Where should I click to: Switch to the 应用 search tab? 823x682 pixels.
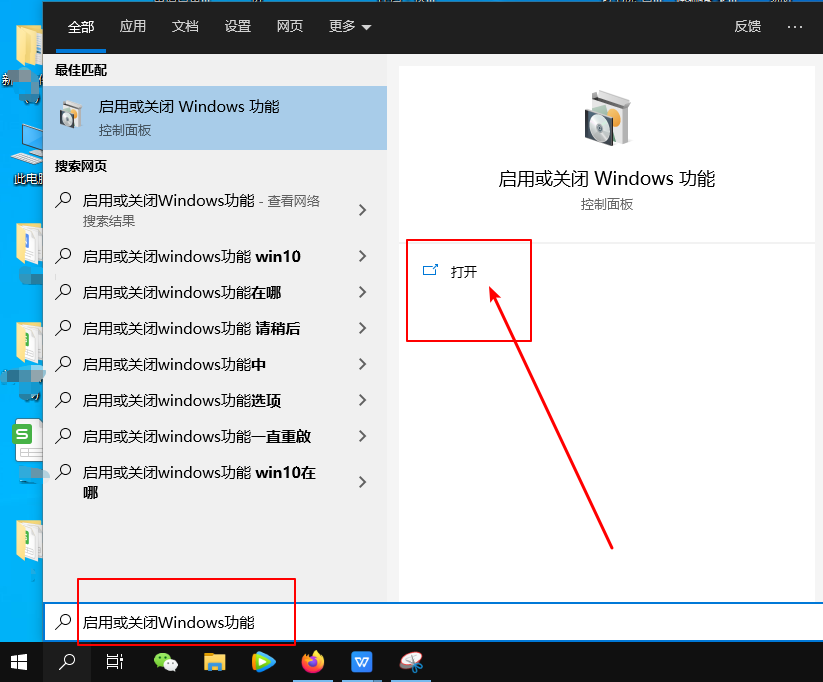[x=132, y=27]
